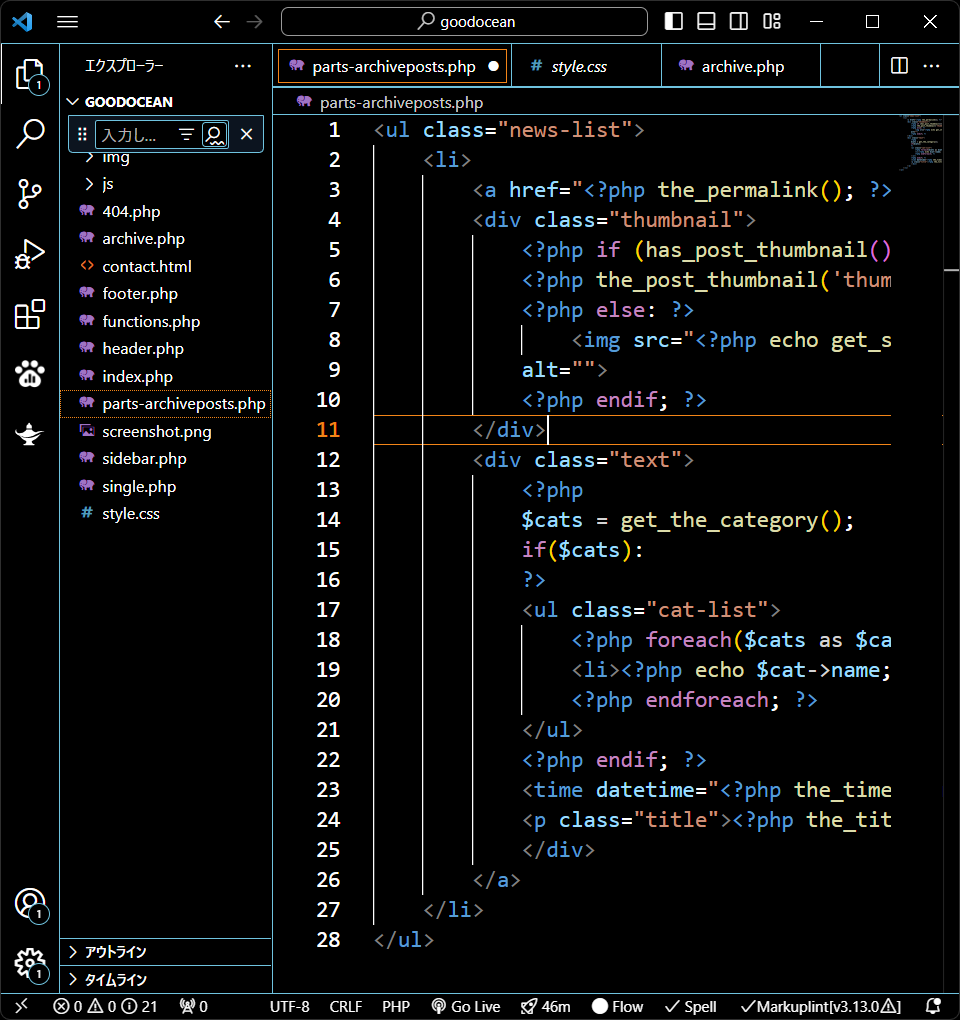Screen dimensions: 960x1020
Task: Open functions.php in the explorer
Action: (x=166, y=321)
